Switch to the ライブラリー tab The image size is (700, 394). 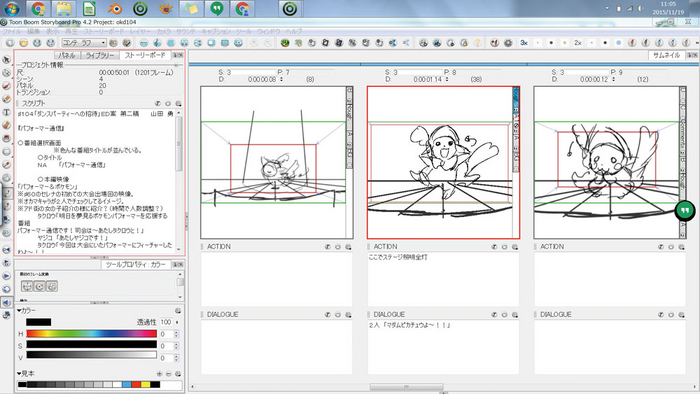coord(100,55)
